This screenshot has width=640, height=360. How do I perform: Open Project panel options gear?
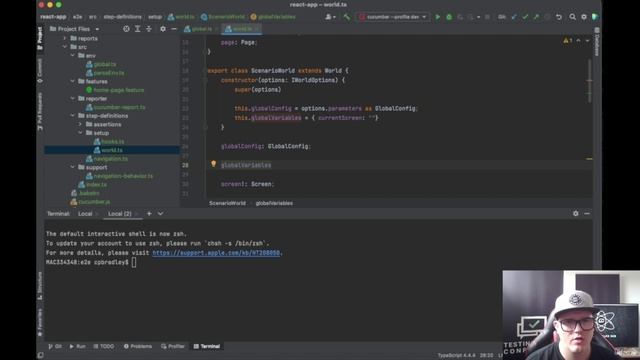[163, 29]
